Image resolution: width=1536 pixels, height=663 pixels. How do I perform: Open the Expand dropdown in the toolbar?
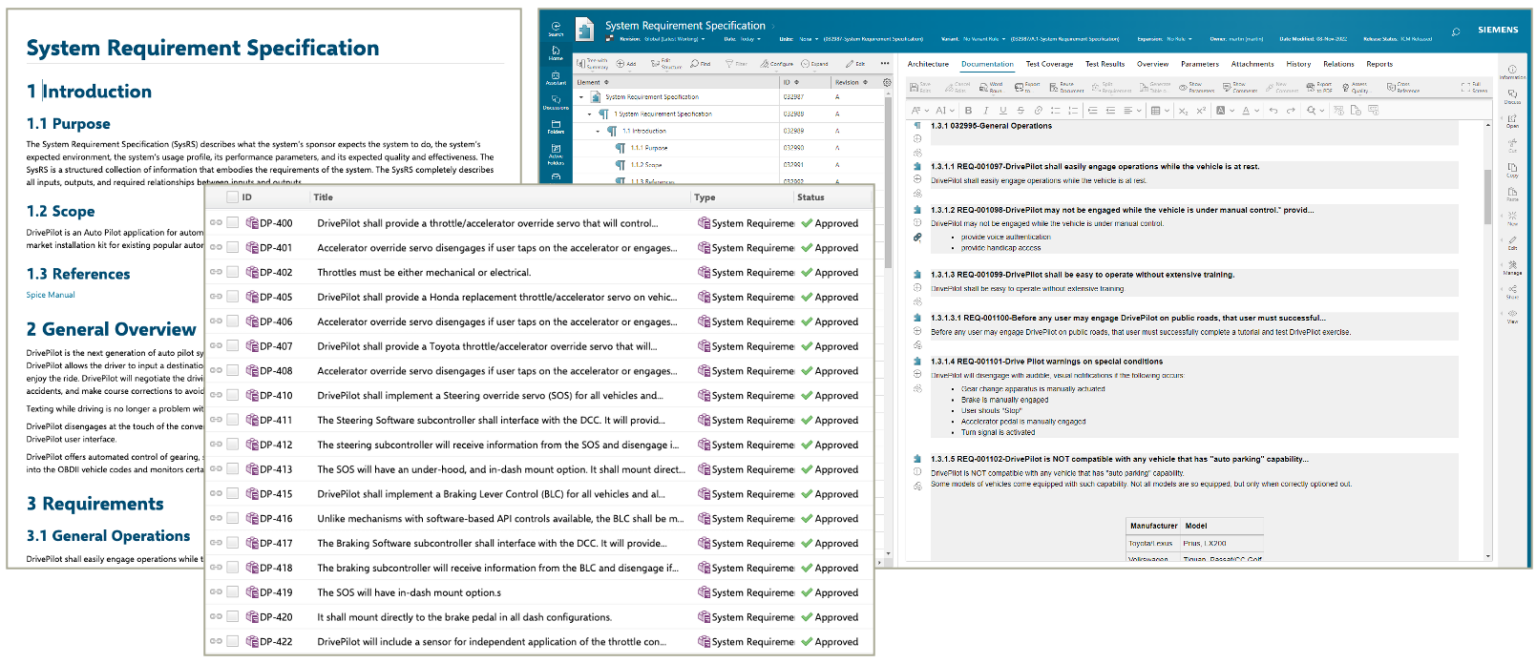819,65
